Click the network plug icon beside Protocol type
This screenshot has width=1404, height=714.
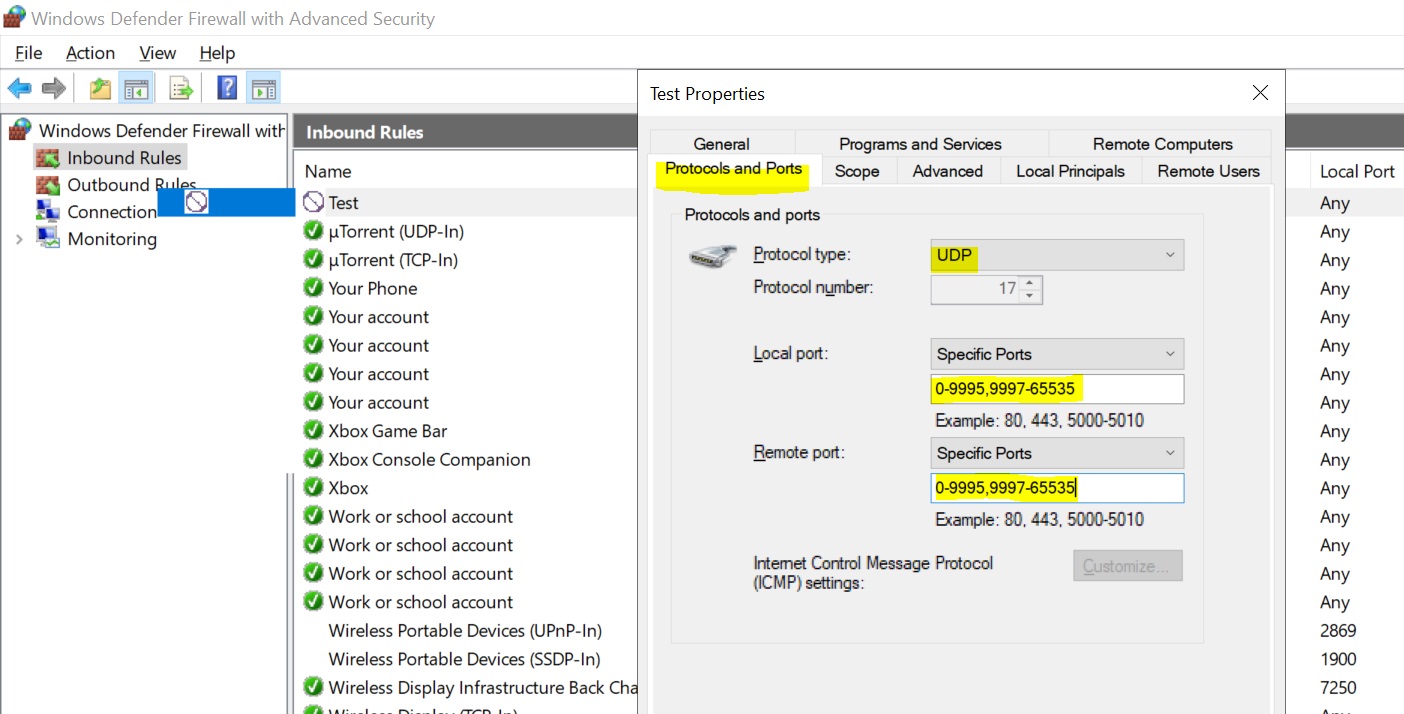pos(713,256)
